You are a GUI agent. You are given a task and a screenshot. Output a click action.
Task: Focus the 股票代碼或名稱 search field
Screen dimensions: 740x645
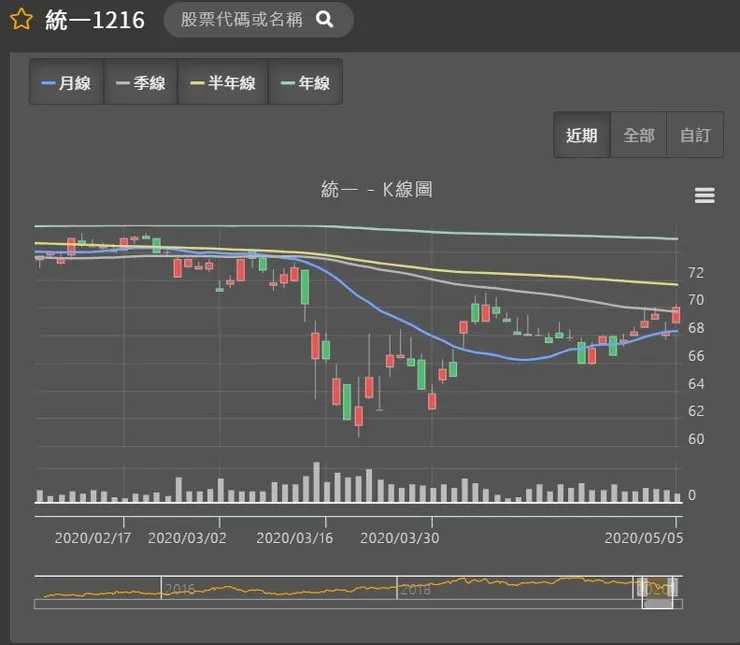click(259, 20)
